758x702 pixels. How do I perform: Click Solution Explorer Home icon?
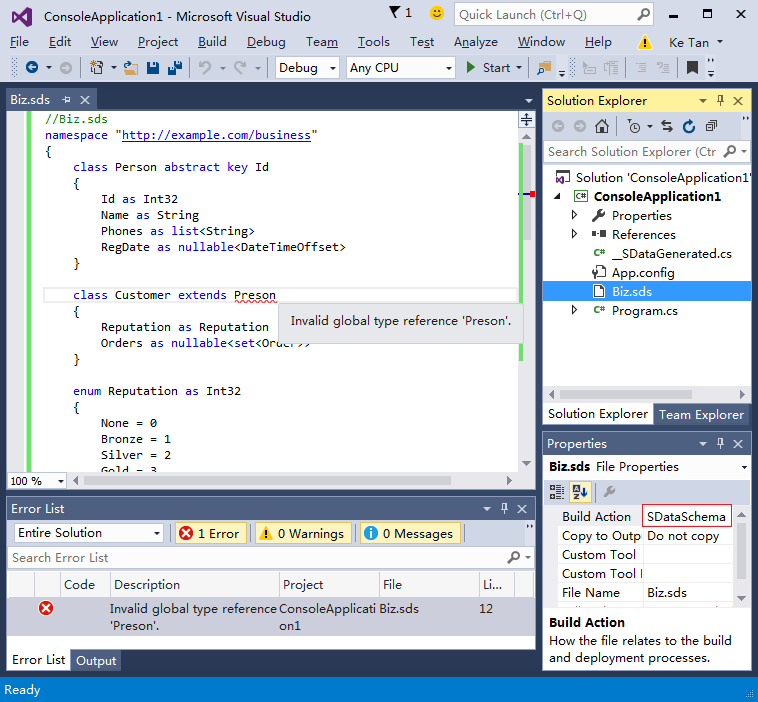pos(602,127)
